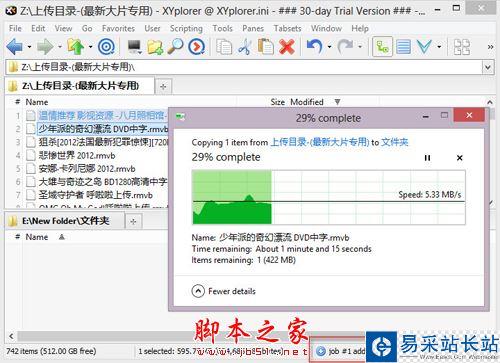Image resolution: width=500 pixels, height=363 pixels.
Task: Go up one folder level icon
Action: pos(76,47)
